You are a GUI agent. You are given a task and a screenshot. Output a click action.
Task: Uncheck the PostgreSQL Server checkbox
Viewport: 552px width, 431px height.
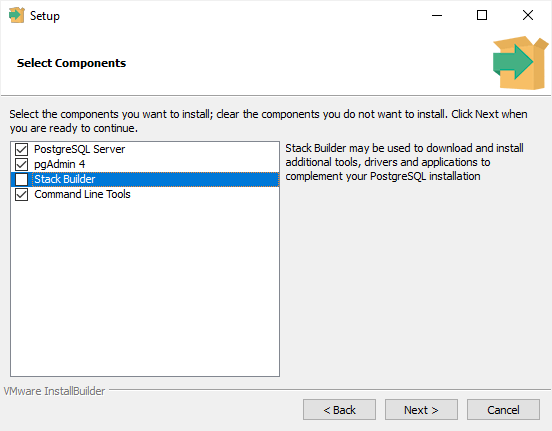(21, 149)
